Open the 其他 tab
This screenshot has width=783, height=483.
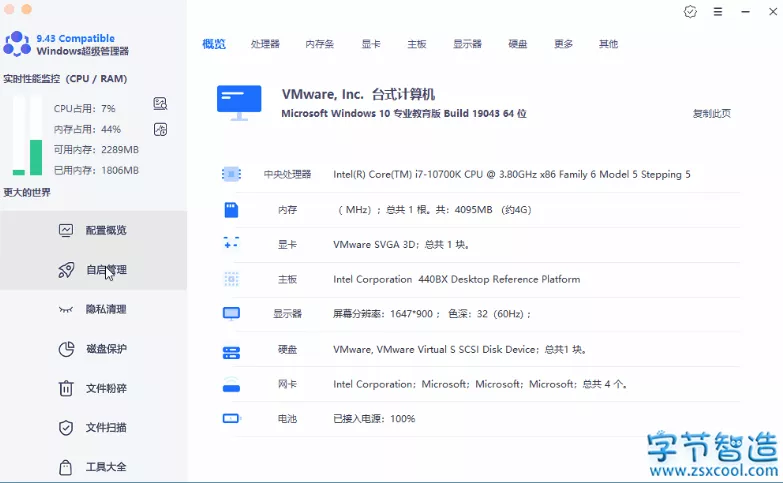608,44
